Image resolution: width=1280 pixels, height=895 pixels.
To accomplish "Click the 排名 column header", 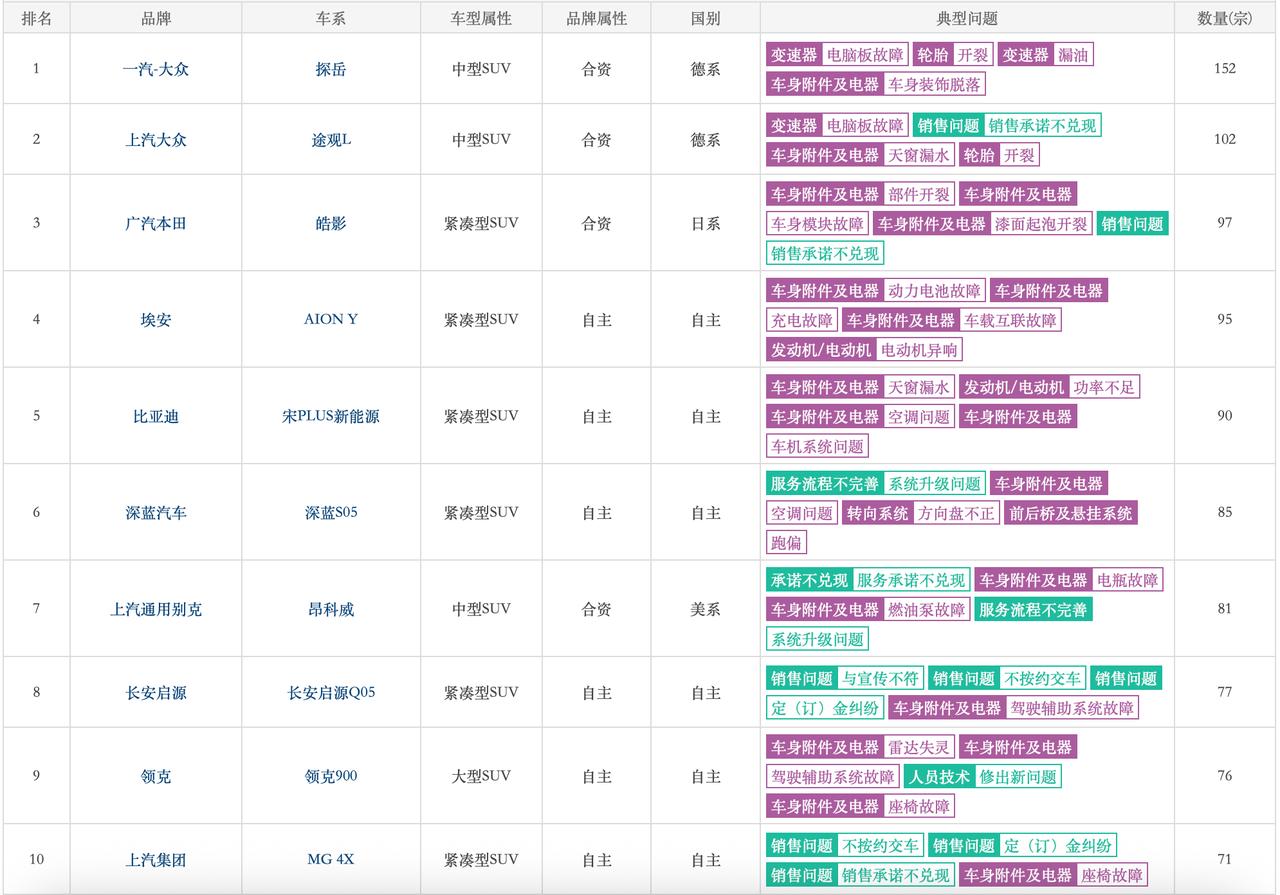I will (37, 18).
